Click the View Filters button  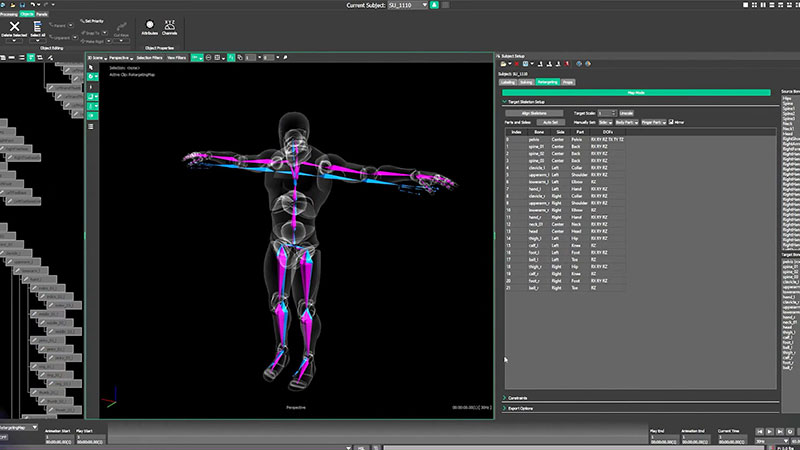(177, 58)
